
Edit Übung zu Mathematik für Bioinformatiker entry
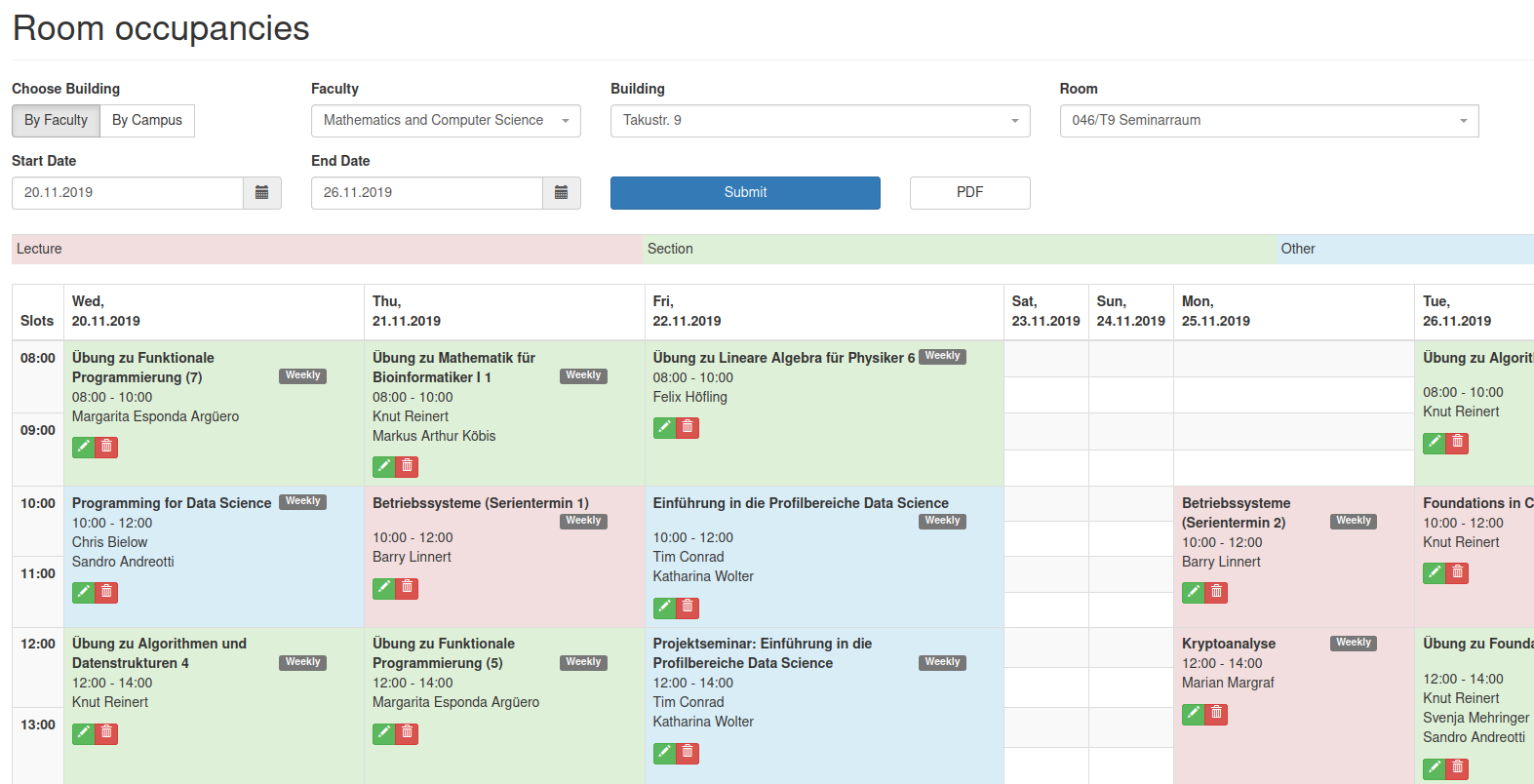(x=384, y=466)
